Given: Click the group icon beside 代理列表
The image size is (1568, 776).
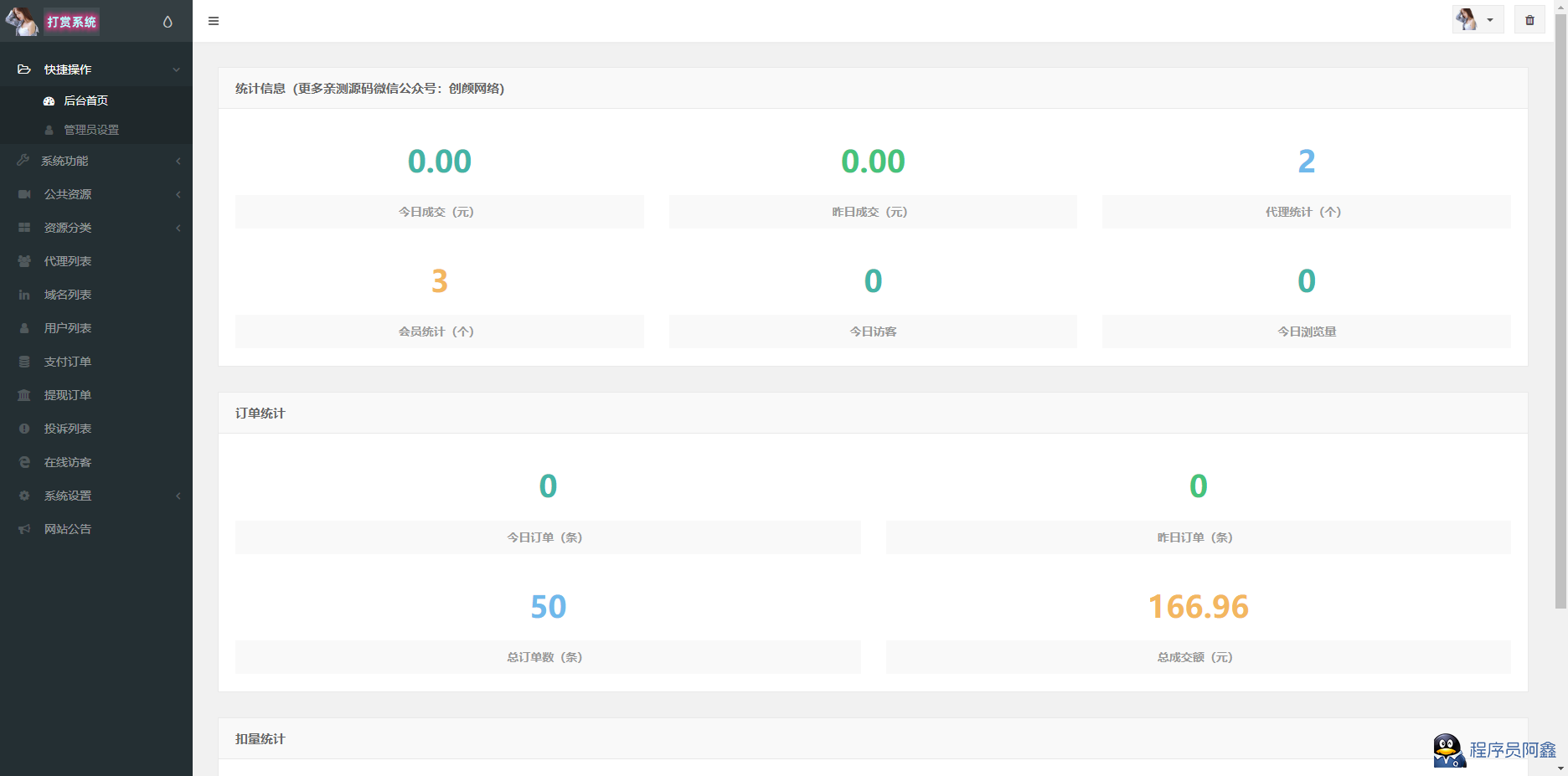Looking at the screenshot, I should pos(24,261).
